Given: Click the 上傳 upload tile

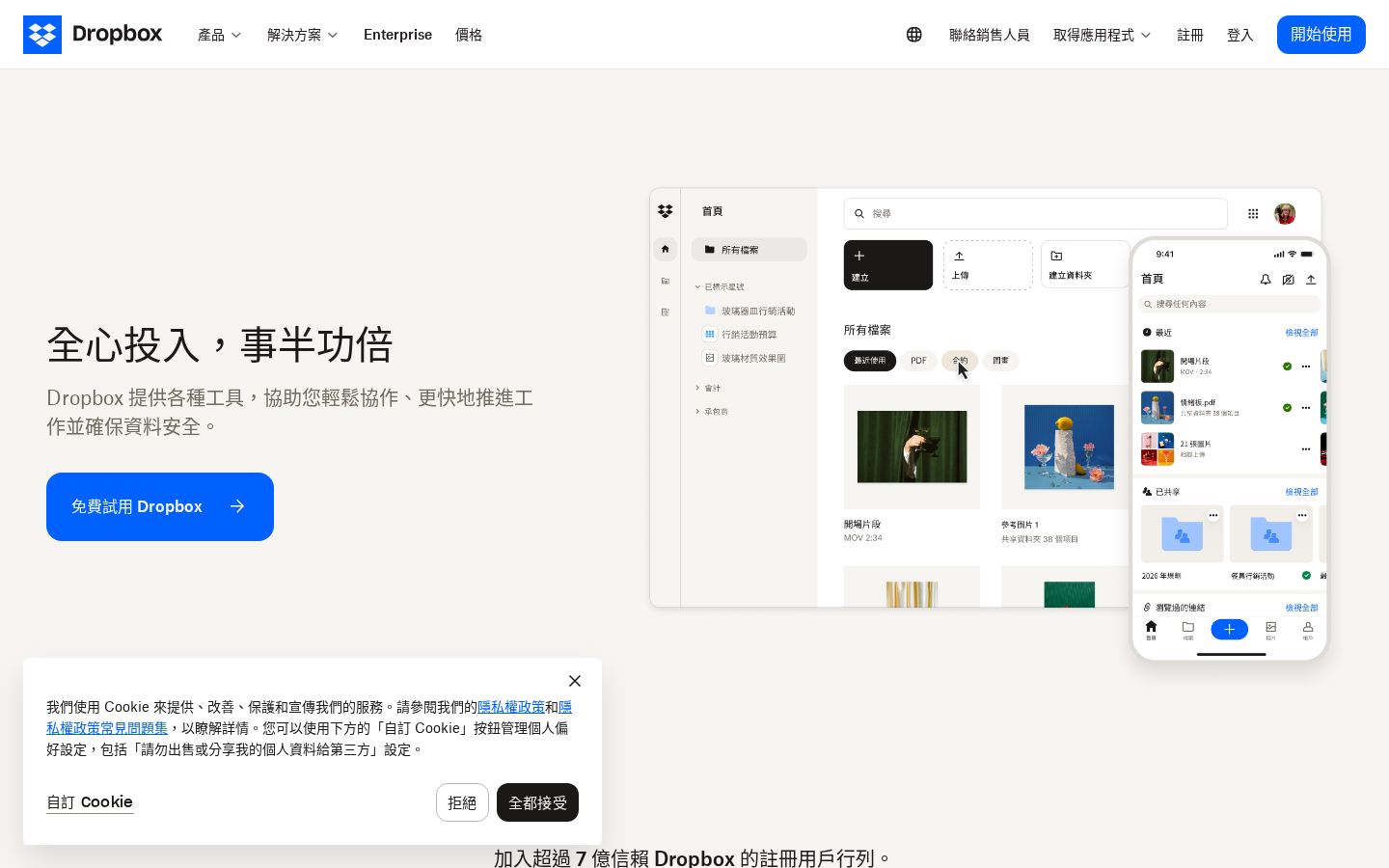Looking at the screenshot, I should 988,264.
